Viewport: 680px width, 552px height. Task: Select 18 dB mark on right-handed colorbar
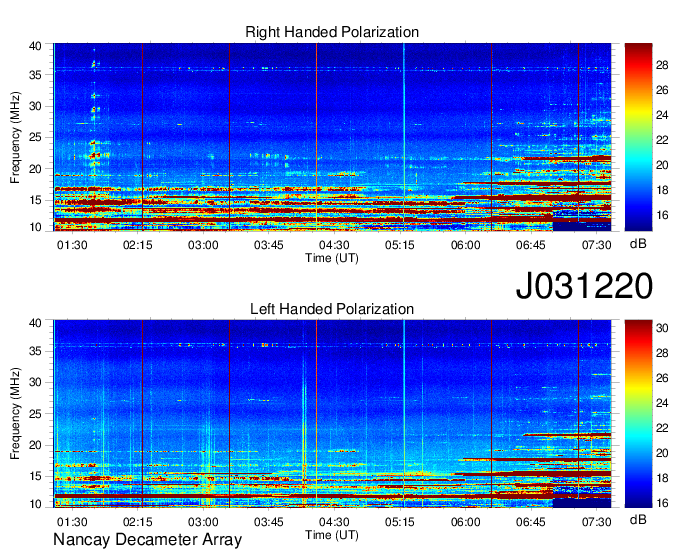point(662,190)
